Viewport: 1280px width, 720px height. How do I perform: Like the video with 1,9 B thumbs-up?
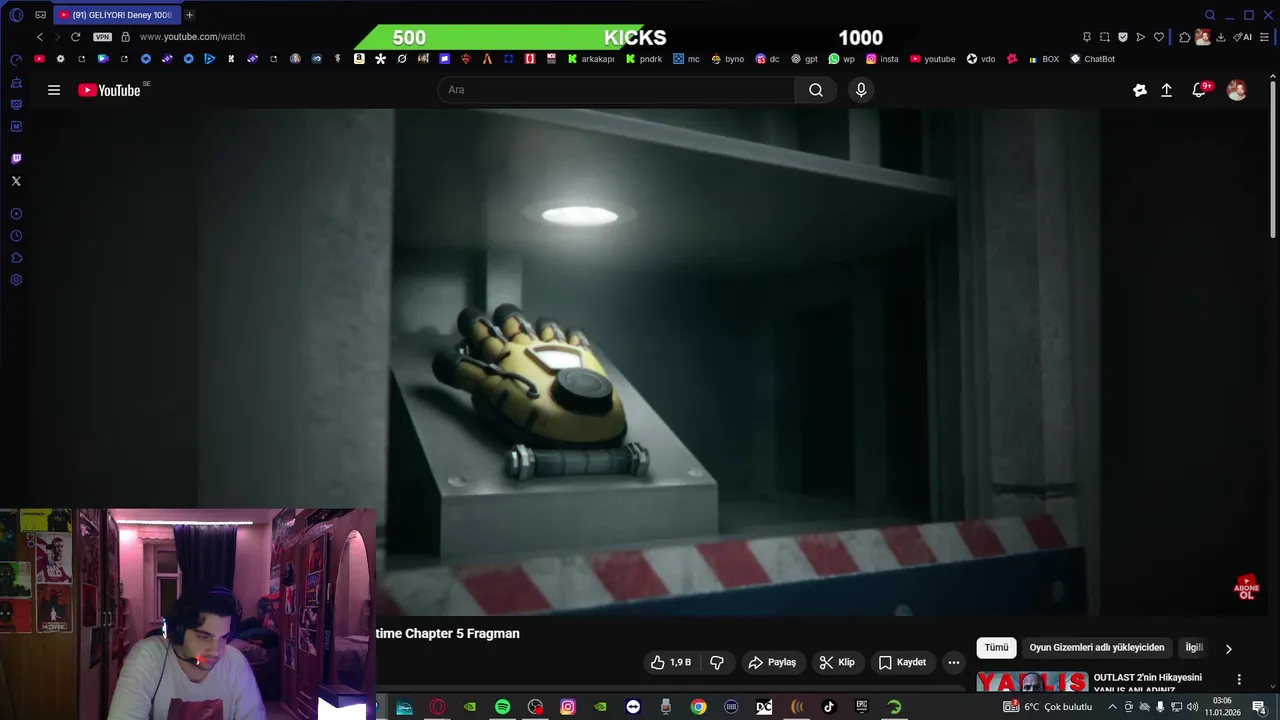[x=671, y=662]
